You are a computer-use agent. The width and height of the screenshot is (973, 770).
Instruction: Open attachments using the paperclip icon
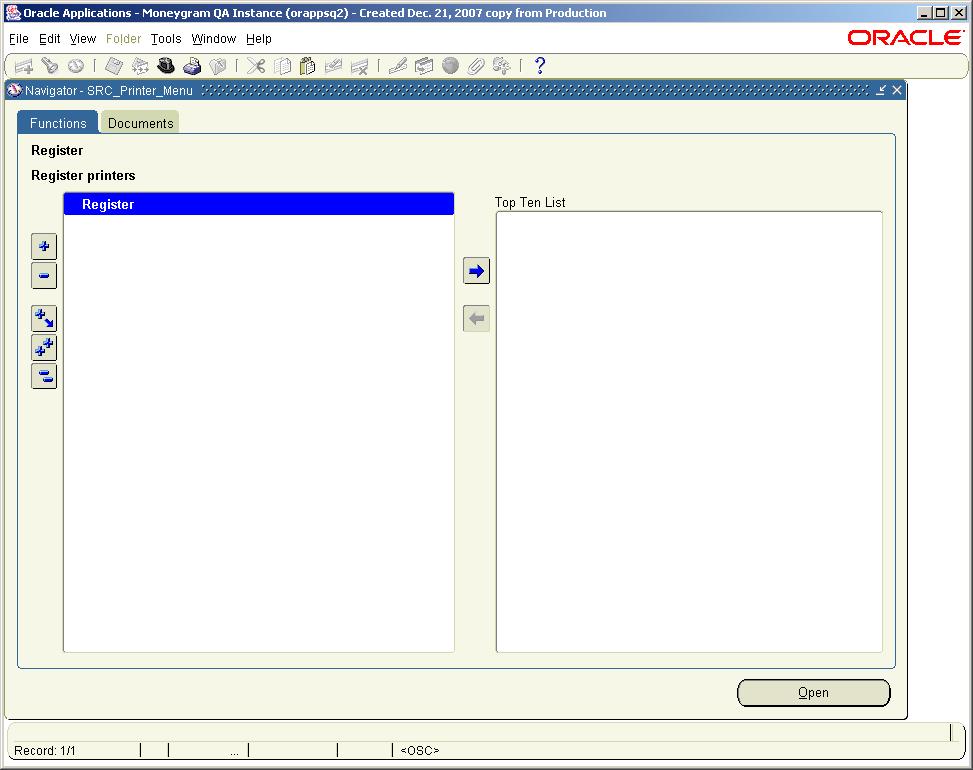click(x=476, y=65)
